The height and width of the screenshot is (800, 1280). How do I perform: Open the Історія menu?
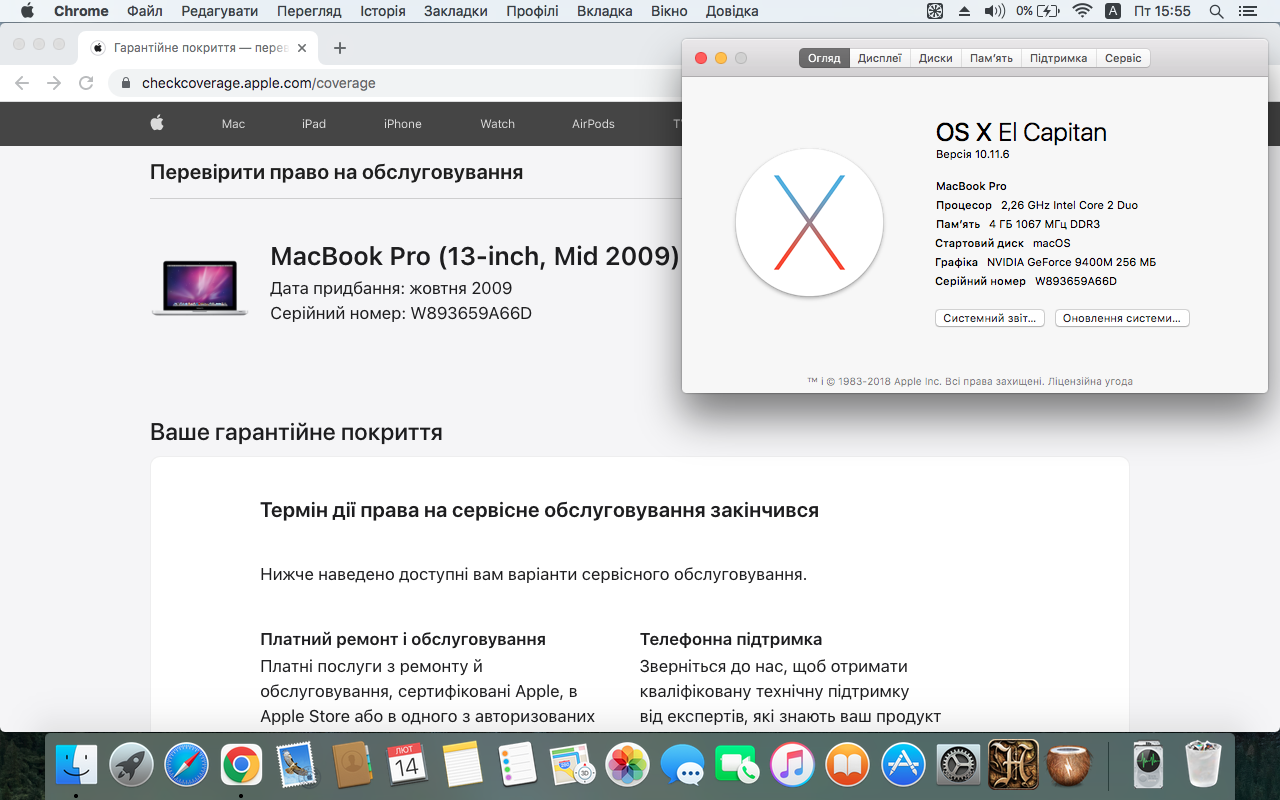pyautogui.click(x=383, y=11)
